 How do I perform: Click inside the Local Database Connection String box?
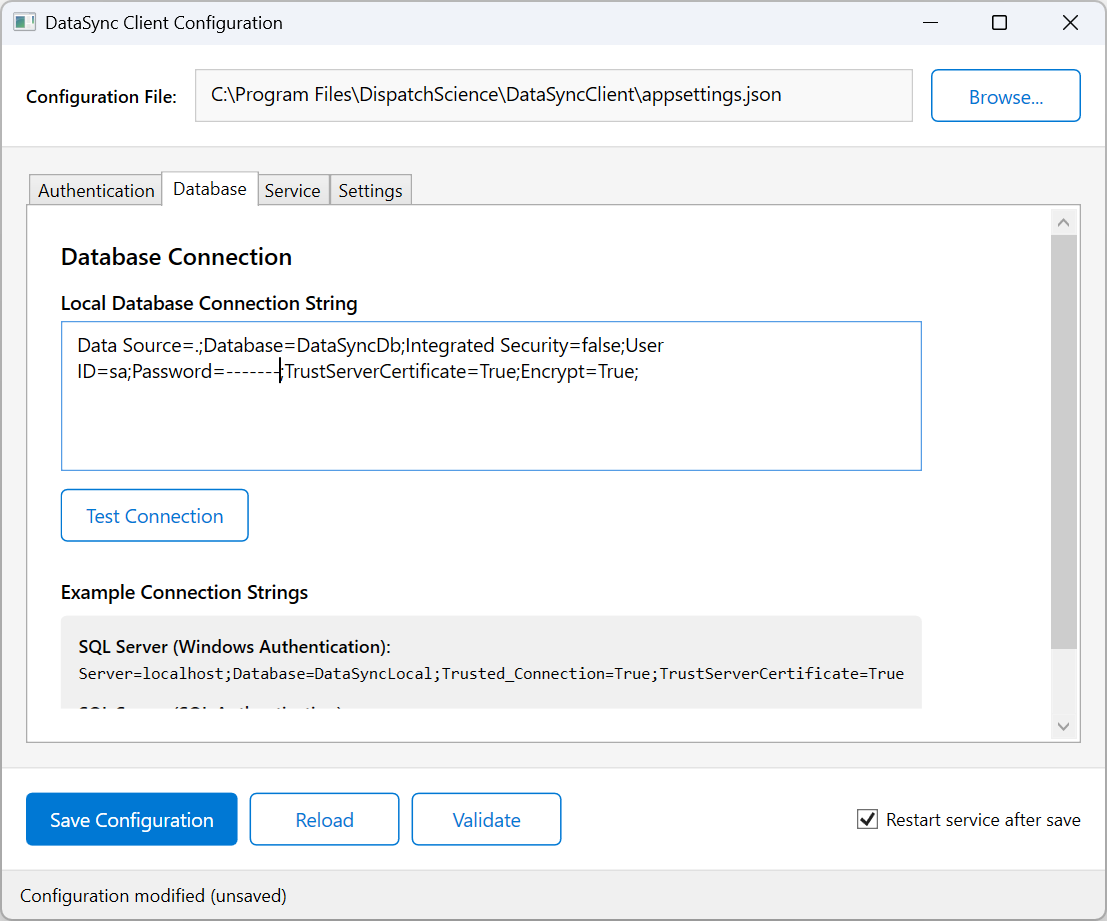[490, 395]
